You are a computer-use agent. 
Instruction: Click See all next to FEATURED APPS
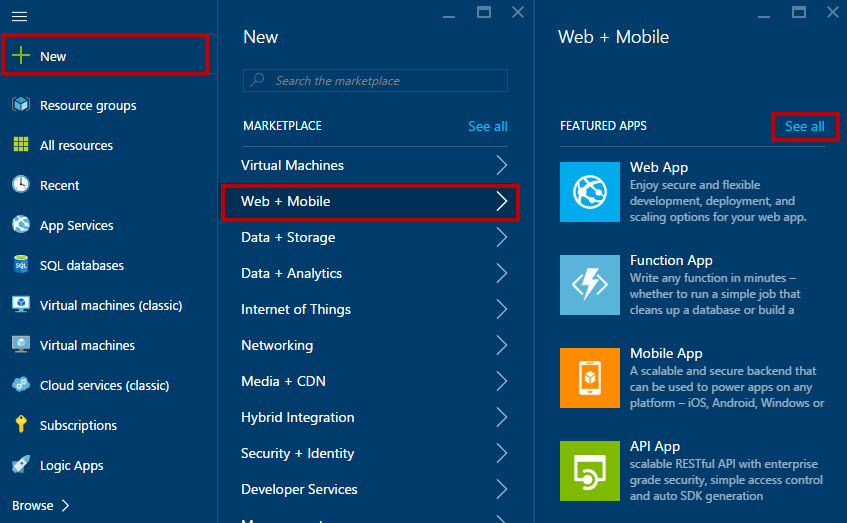804,126
